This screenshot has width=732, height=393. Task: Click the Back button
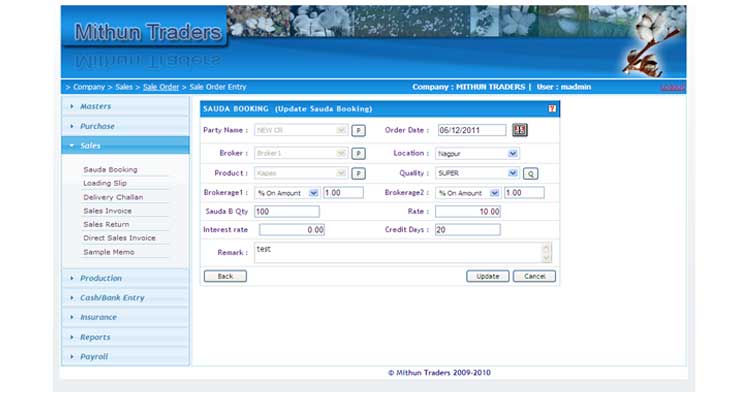click(x=225, y=276)
